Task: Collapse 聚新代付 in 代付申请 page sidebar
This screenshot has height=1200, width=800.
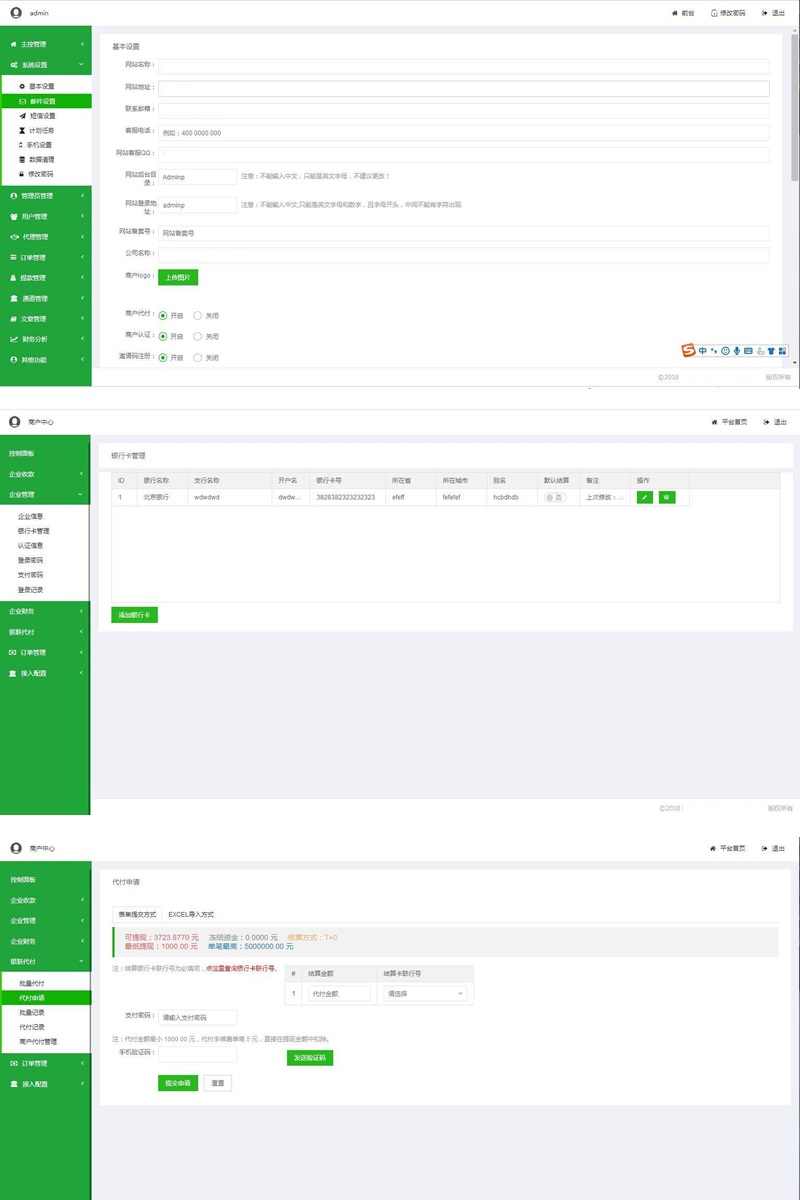Action: tap(46, 962)
